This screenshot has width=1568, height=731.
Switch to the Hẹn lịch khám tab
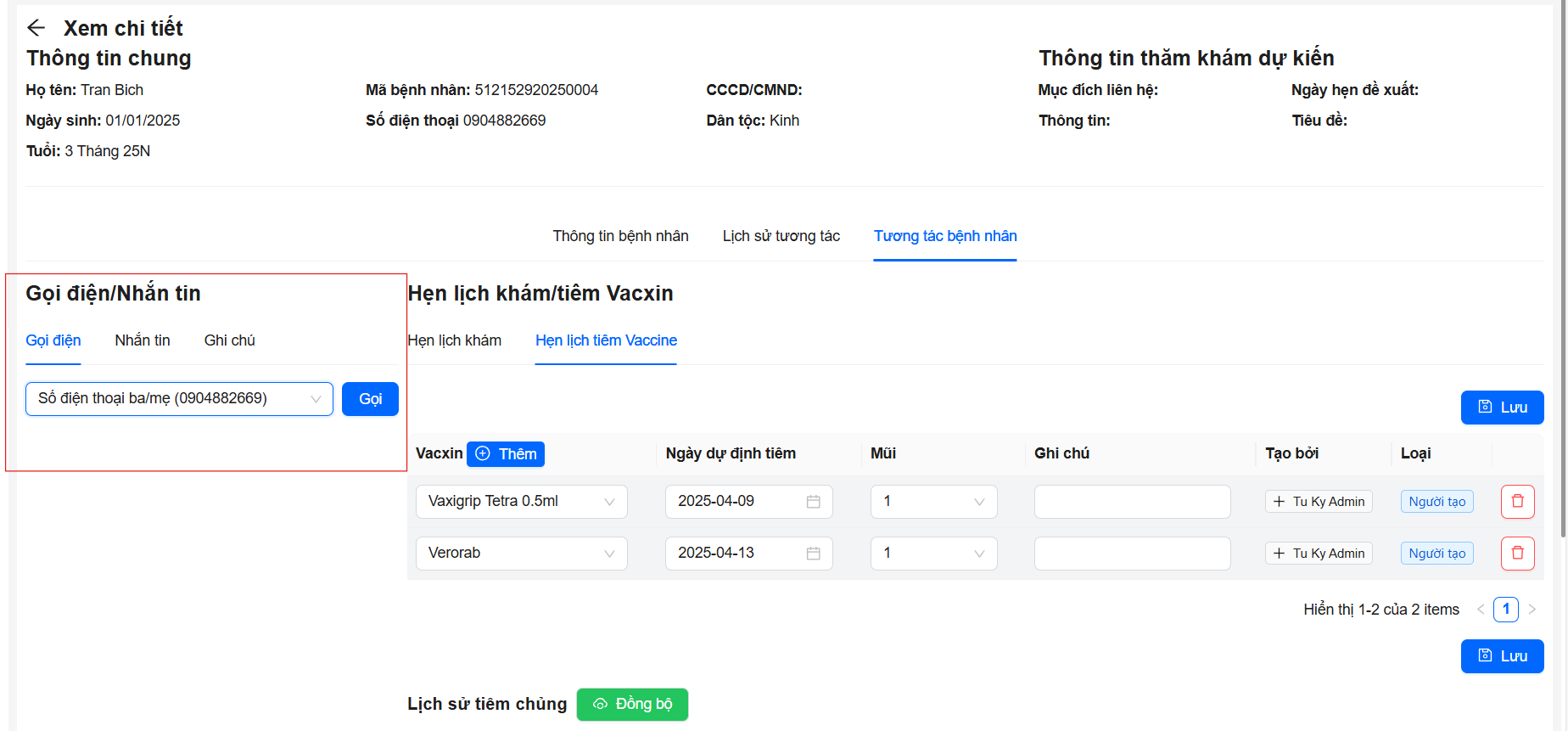[x=455, y=340]
